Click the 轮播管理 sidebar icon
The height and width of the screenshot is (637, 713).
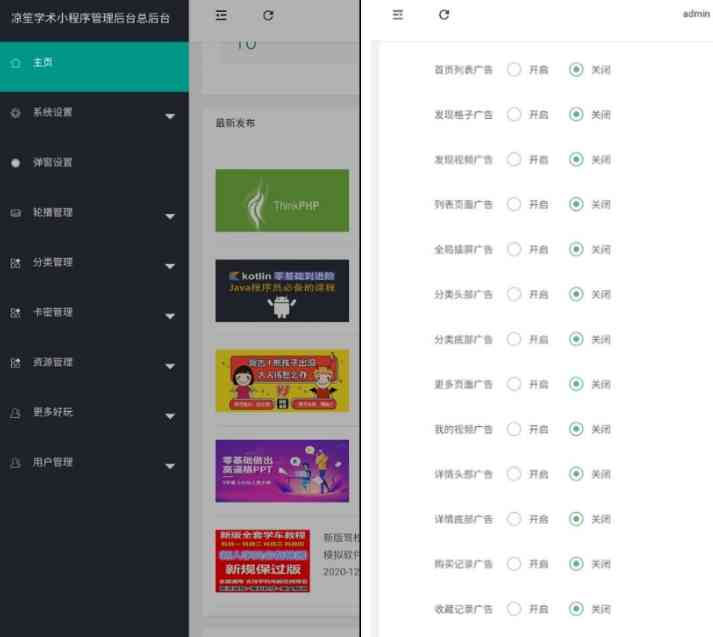15,213
